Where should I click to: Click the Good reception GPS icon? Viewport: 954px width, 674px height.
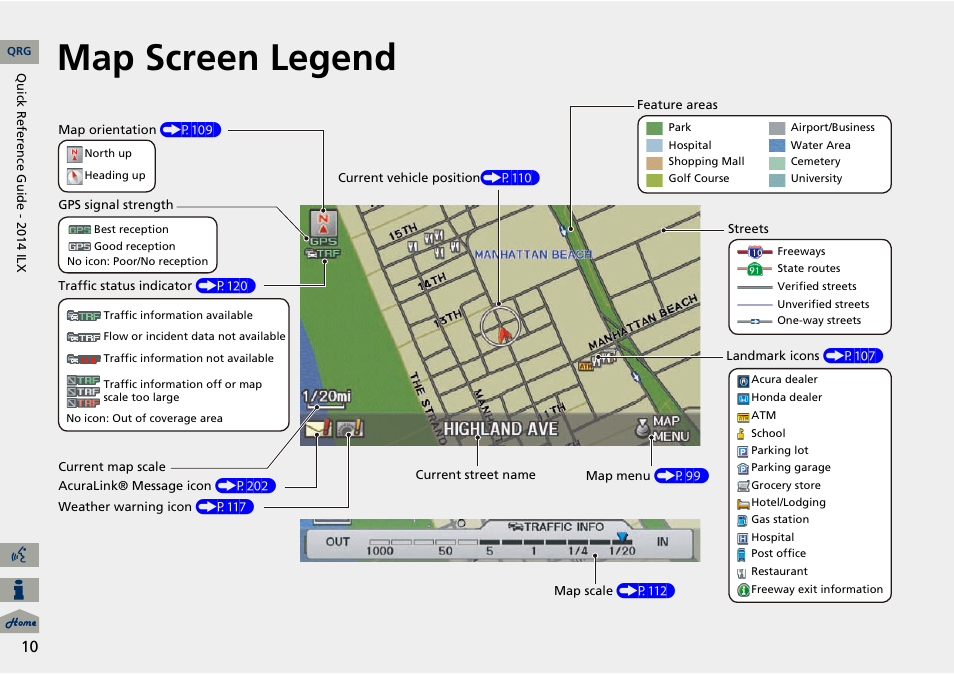[x=80, y=246]
